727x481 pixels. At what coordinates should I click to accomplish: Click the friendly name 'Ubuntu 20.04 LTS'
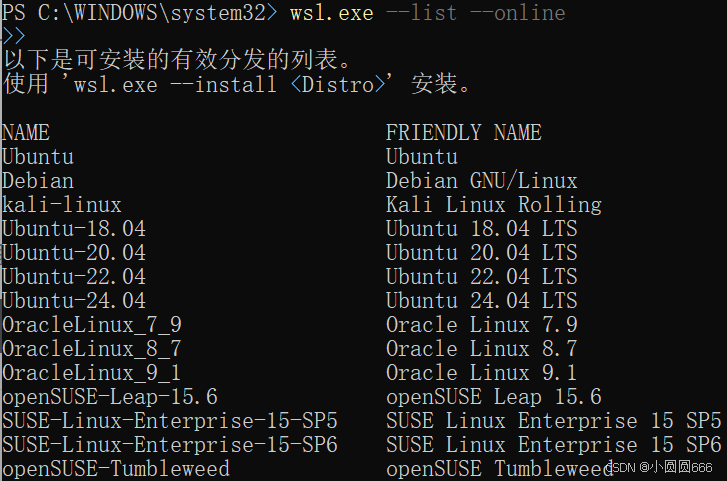pyautogui.click(x=482, y=253)
